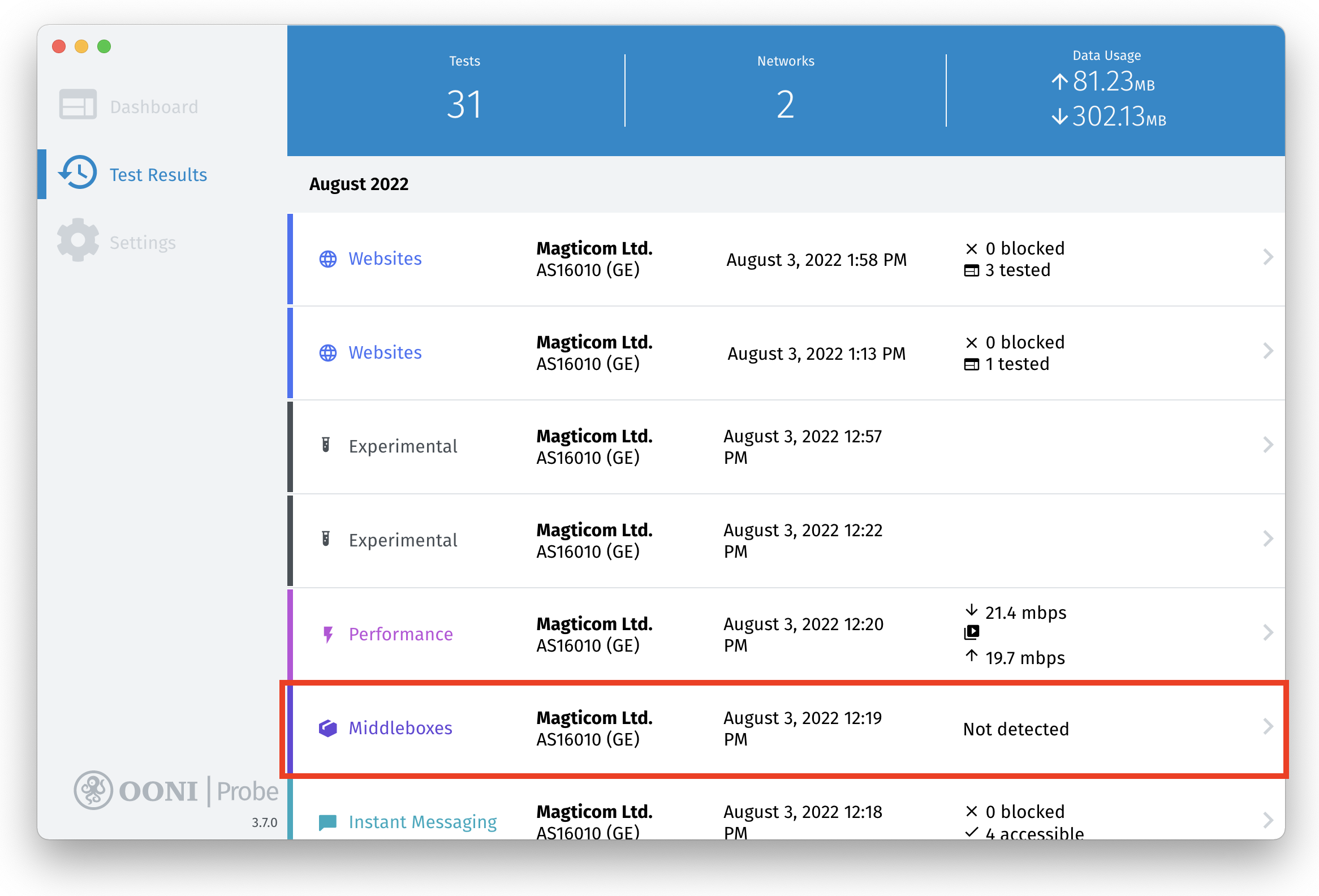
Task: Click the Test Results history clock icon
Action: pos(77,173)
